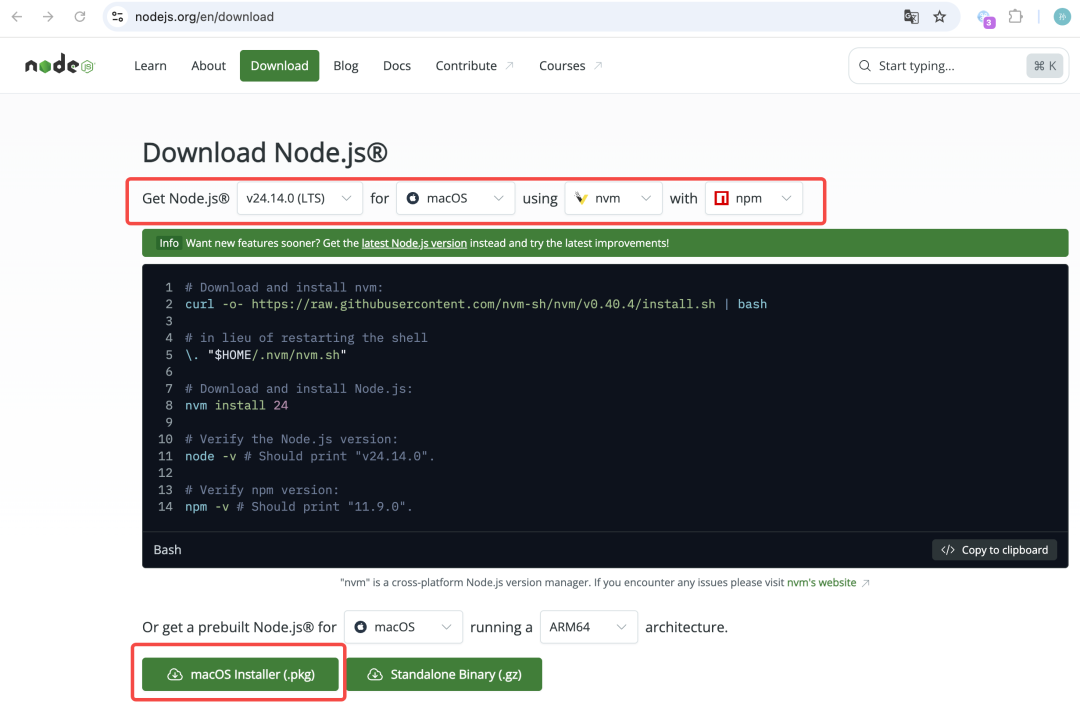Download the macOS Installer (.pkg)
The width and height of the screenshot is (1080, 712).
(241, 674)
